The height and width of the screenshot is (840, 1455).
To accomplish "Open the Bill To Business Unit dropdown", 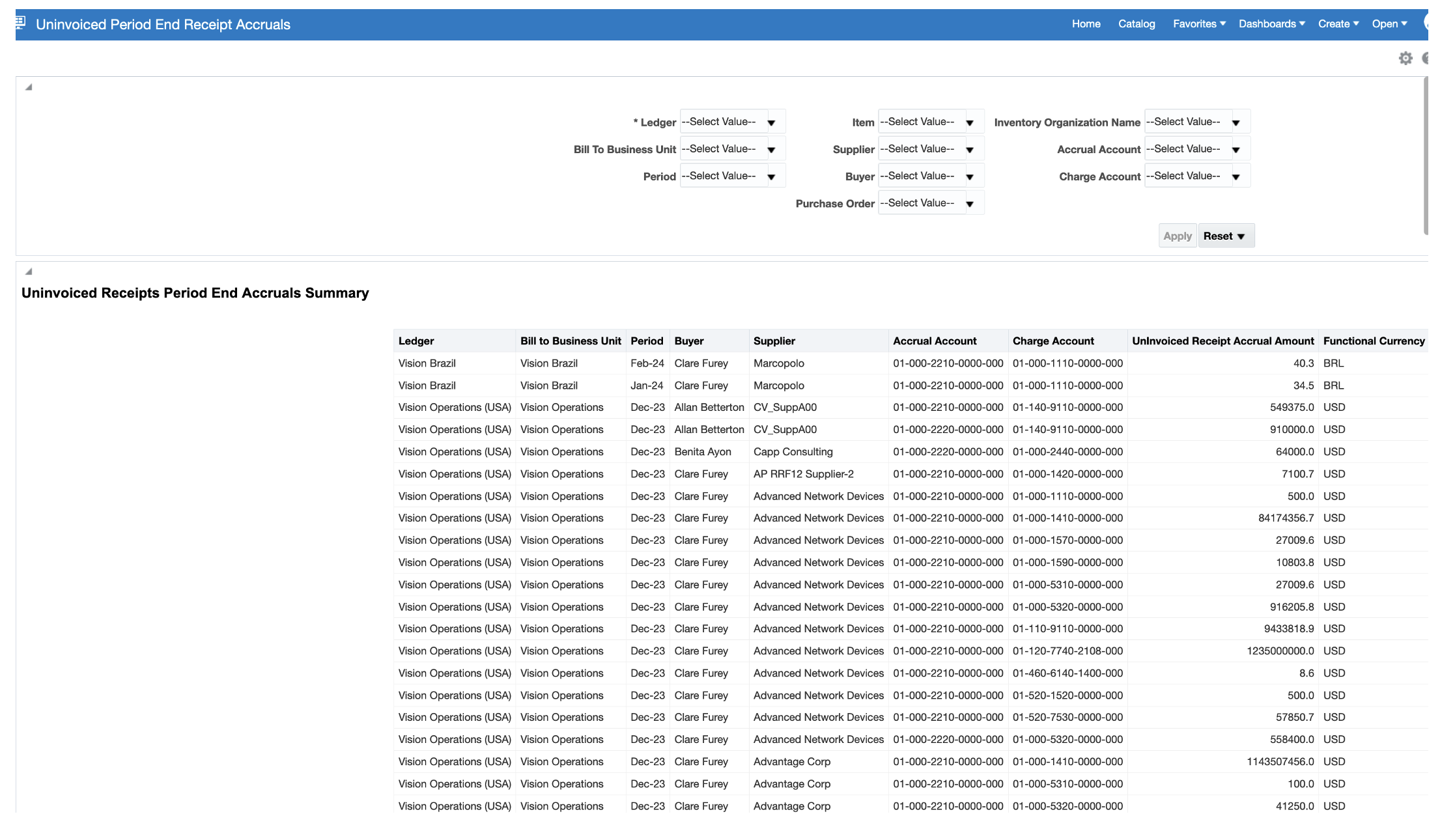I will [x=772, y=148].
